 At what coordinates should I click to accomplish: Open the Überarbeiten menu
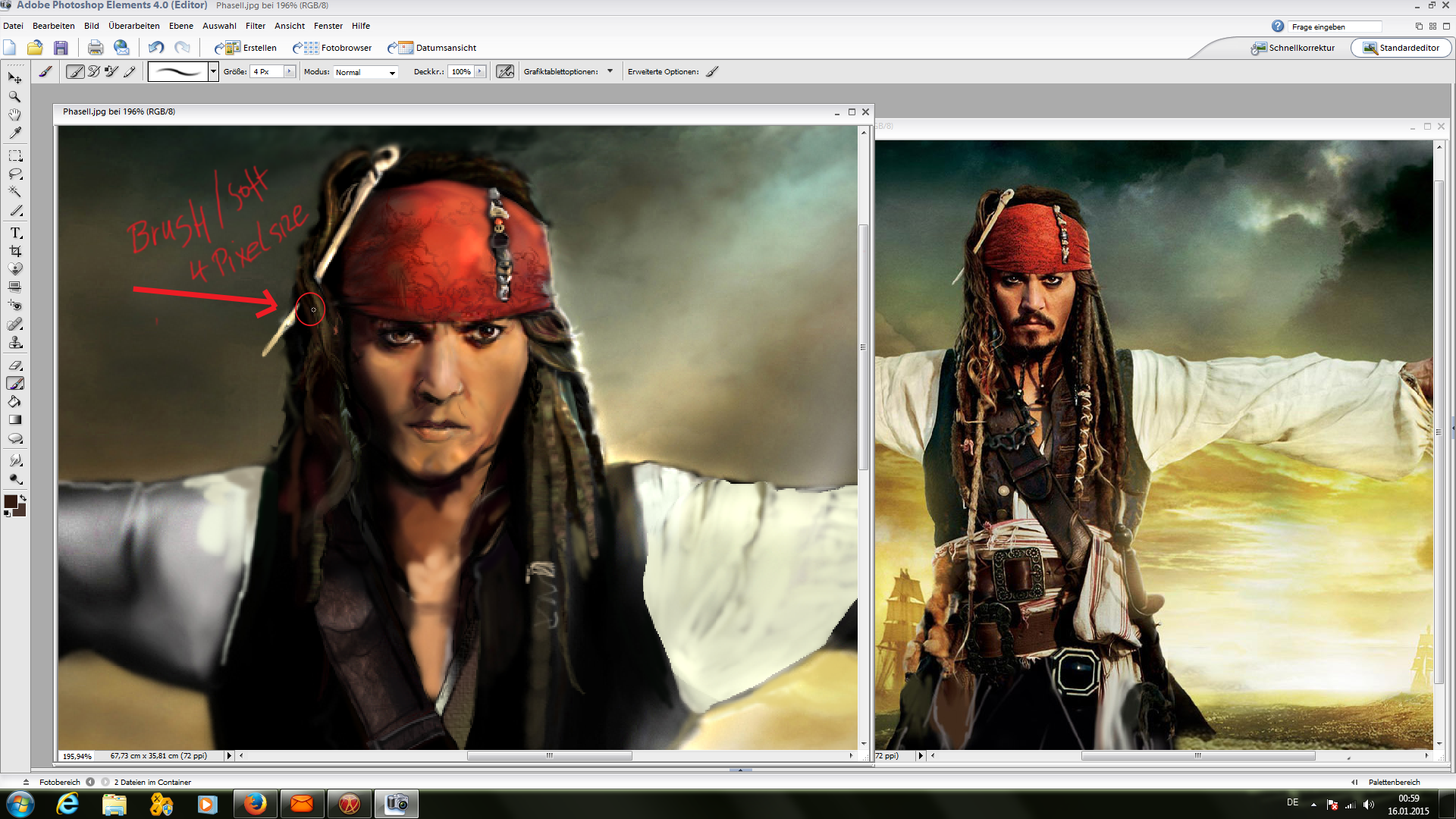pyautogui.click(x=134, y=26)
